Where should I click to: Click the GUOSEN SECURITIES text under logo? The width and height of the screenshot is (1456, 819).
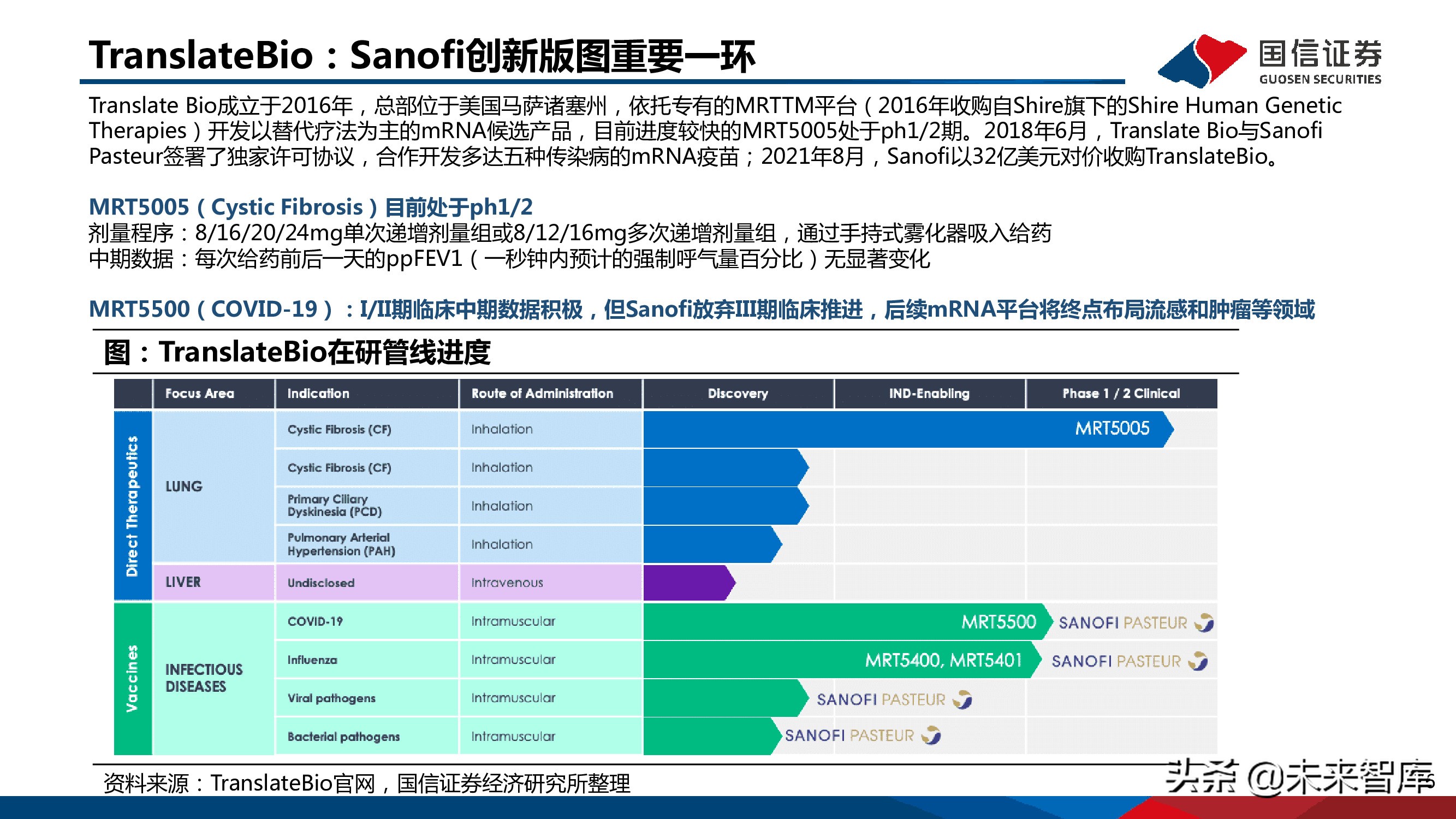pos(1320,79)
